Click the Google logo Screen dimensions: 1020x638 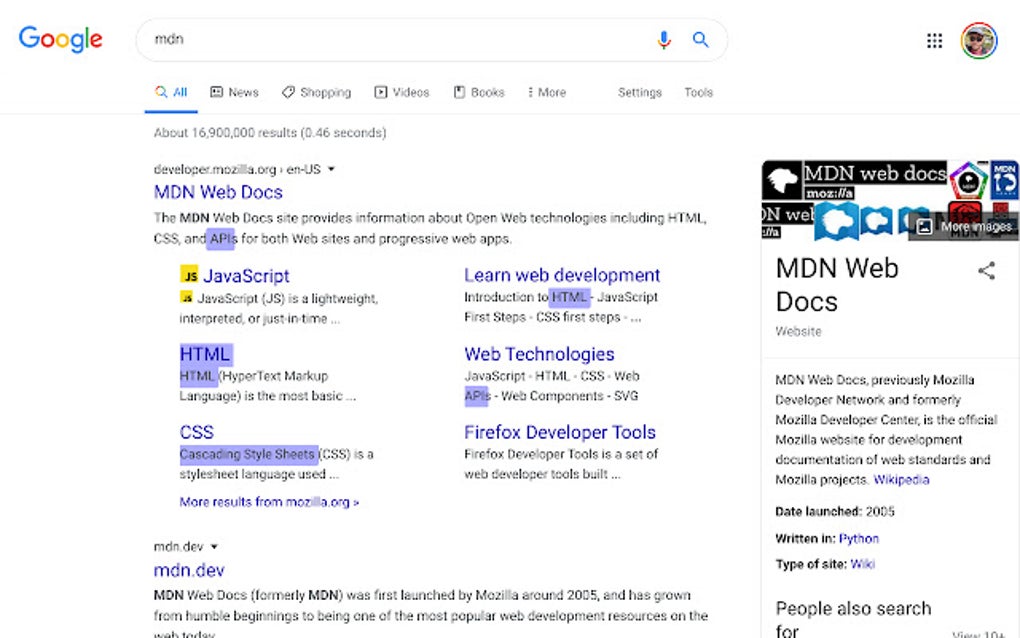[x=60, y=40]
